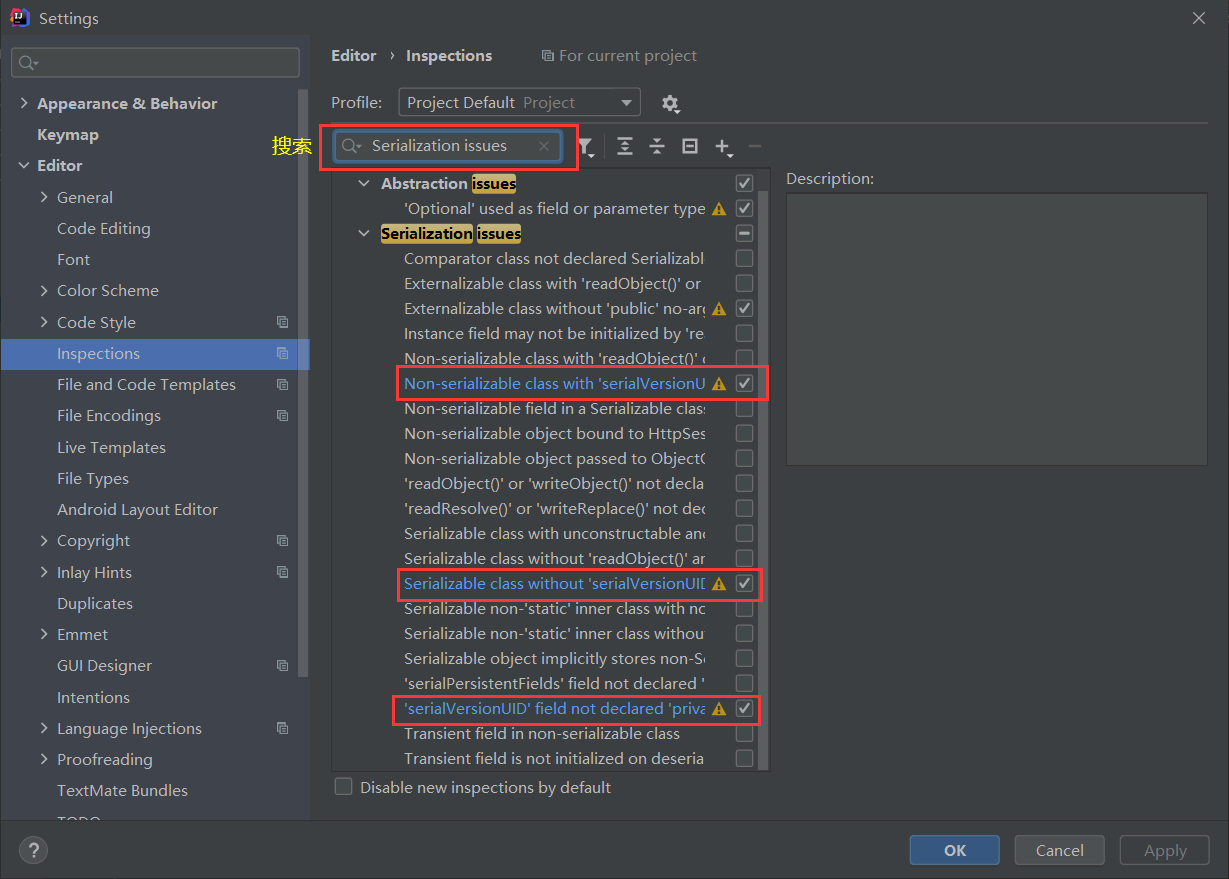1229x879 pixels.
Task: Open Font settings page
Action: coord(73,259)
